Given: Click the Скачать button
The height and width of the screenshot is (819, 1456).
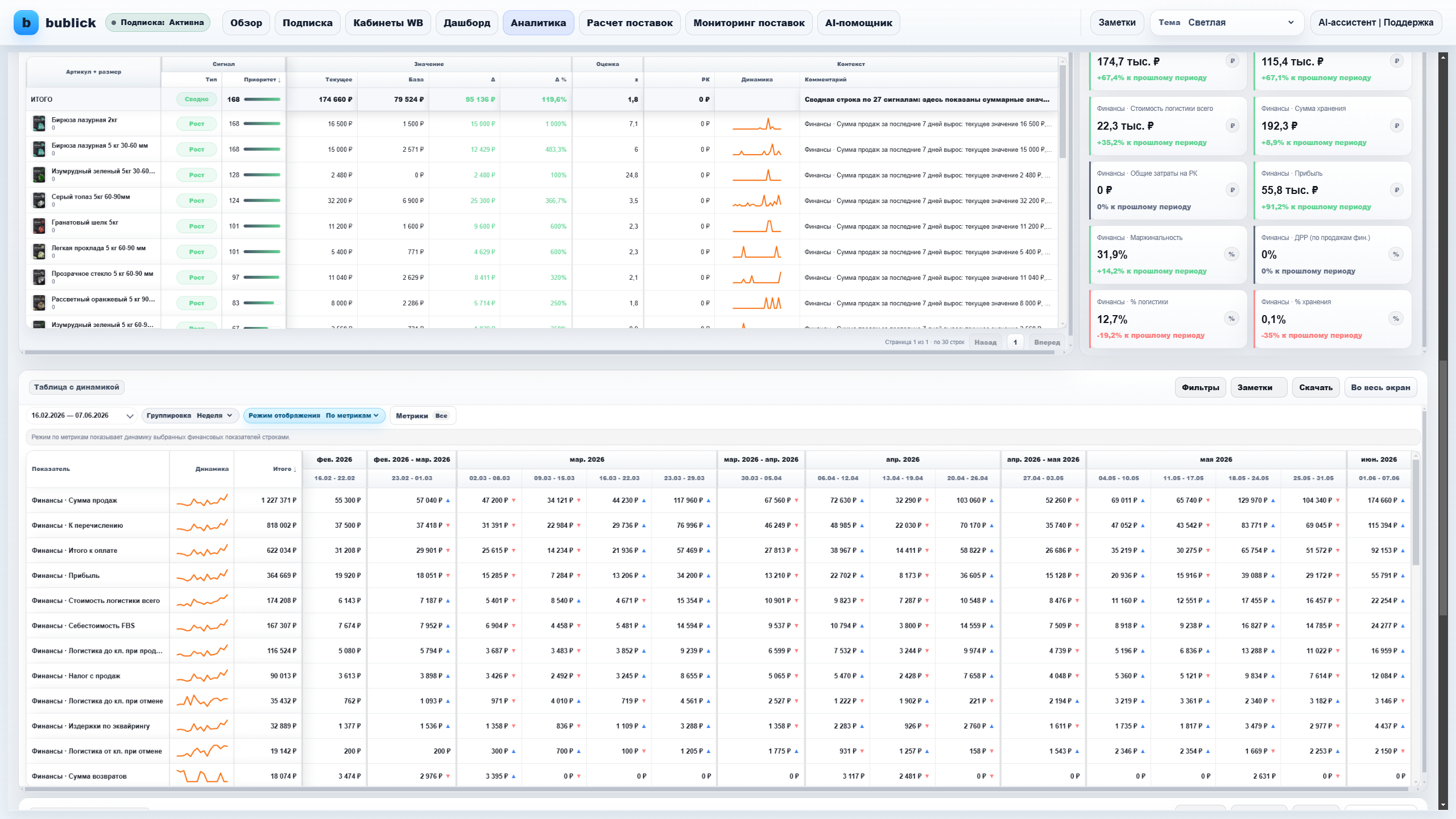Looking at the screenshot, I should pos(1316,387).
